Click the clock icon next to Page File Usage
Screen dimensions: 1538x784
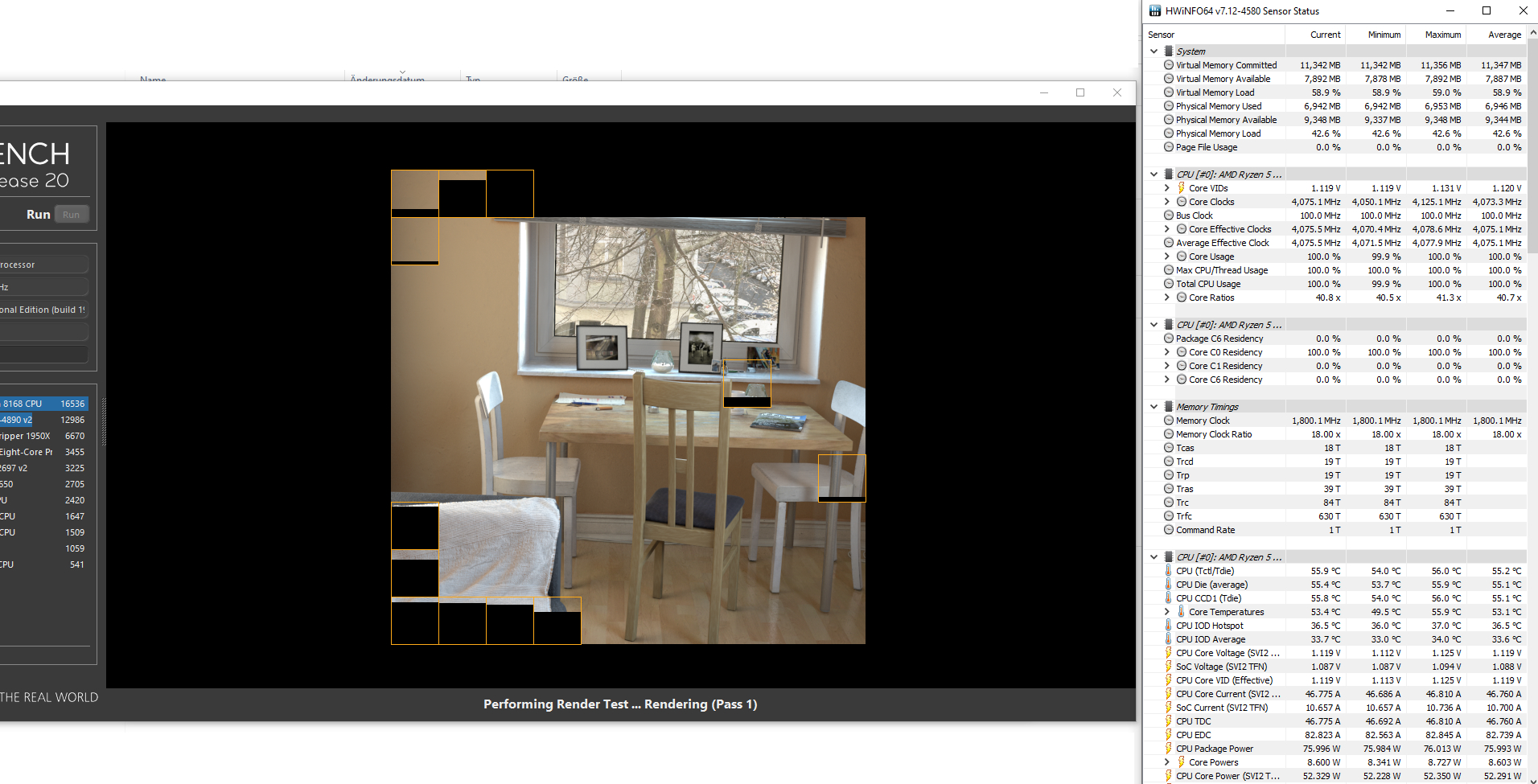1168,147
